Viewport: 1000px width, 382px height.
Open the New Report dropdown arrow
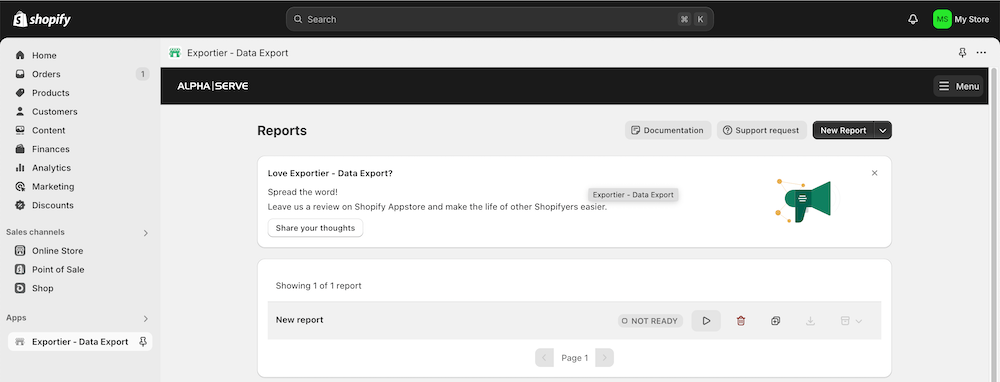pos(883,130)
